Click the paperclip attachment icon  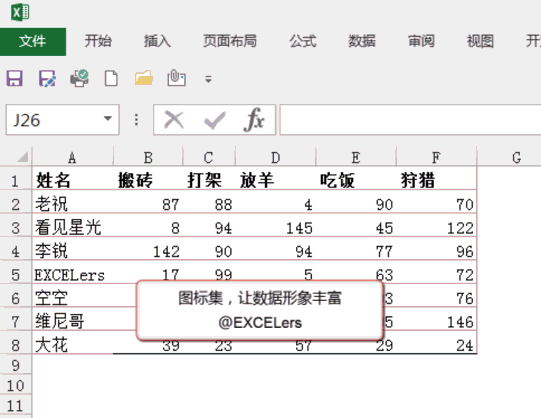click(176, 78)
